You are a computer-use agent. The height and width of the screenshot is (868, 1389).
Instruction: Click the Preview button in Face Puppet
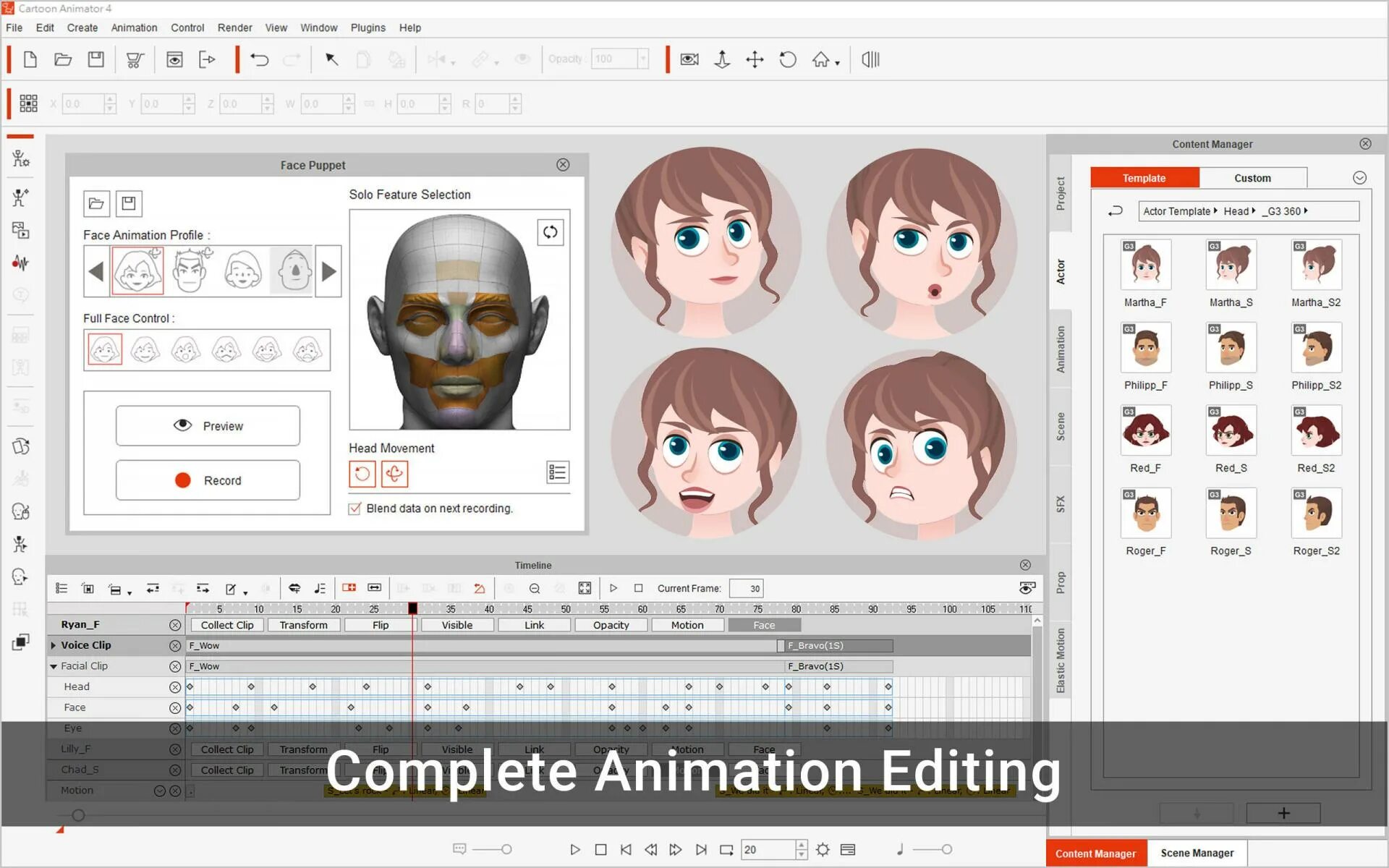(207, 425)
